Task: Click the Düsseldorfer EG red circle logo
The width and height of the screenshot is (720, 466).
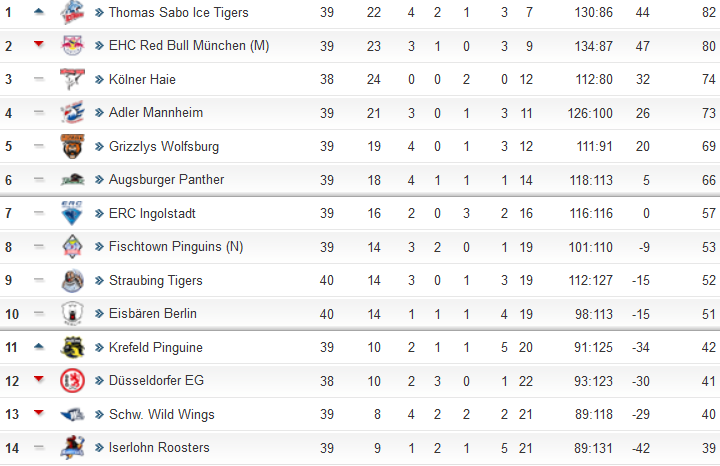Action: [x=73, y=381]
